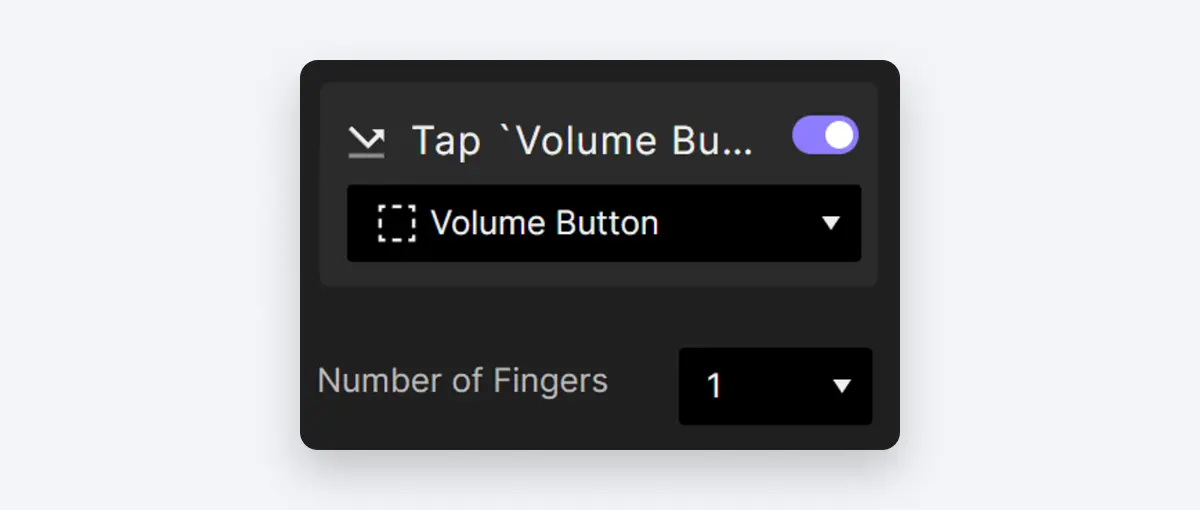
Task: Click the Tap trigger arrow icon
Action: [x=366, y=142]
